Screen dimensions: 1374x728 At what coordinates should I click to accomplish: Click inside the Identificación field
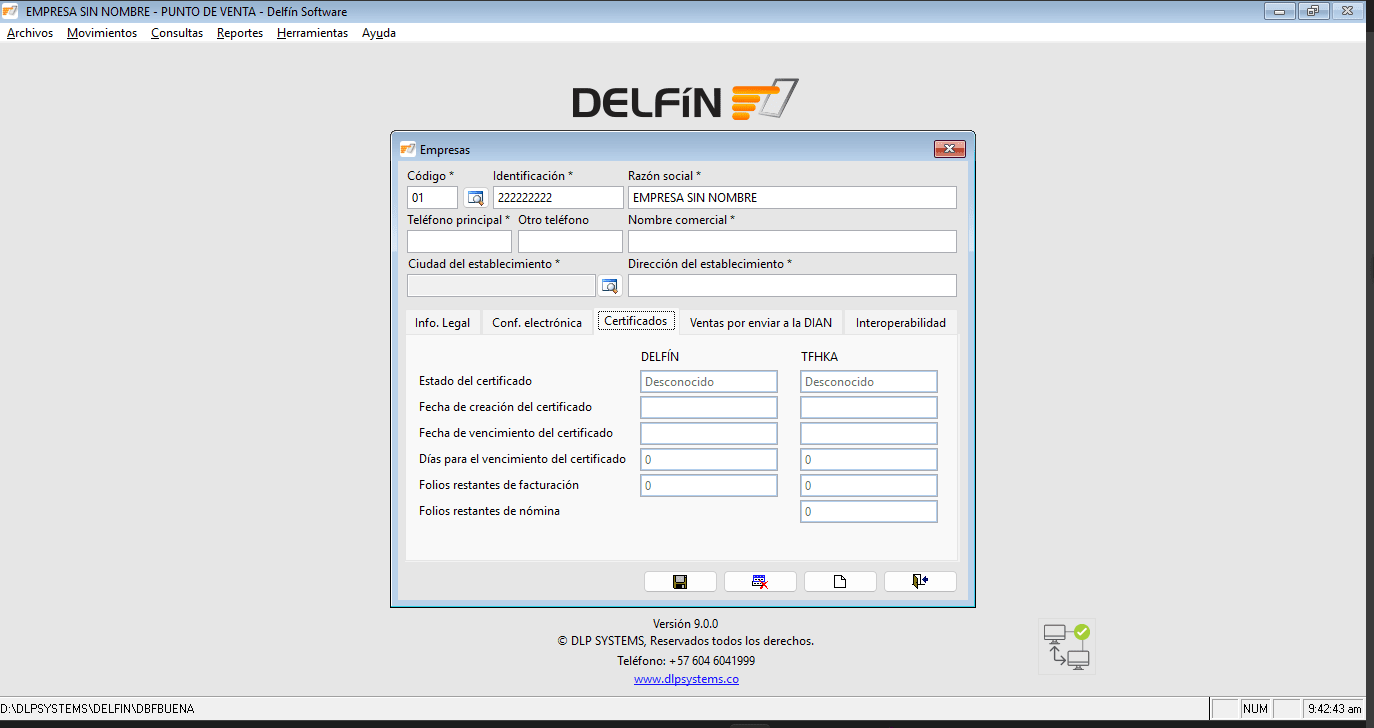click(557, 197)
